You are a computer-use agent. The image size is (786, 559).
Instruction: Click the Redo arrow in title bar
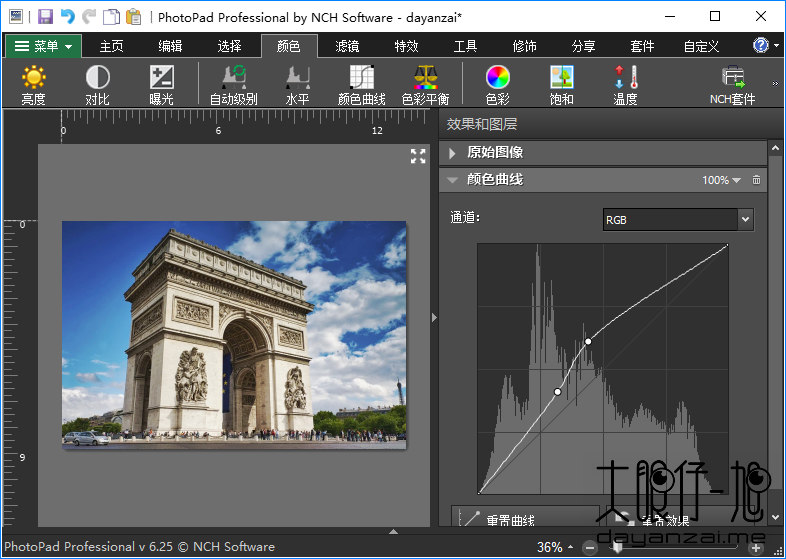pyautogui.click(x=89, y=17)
